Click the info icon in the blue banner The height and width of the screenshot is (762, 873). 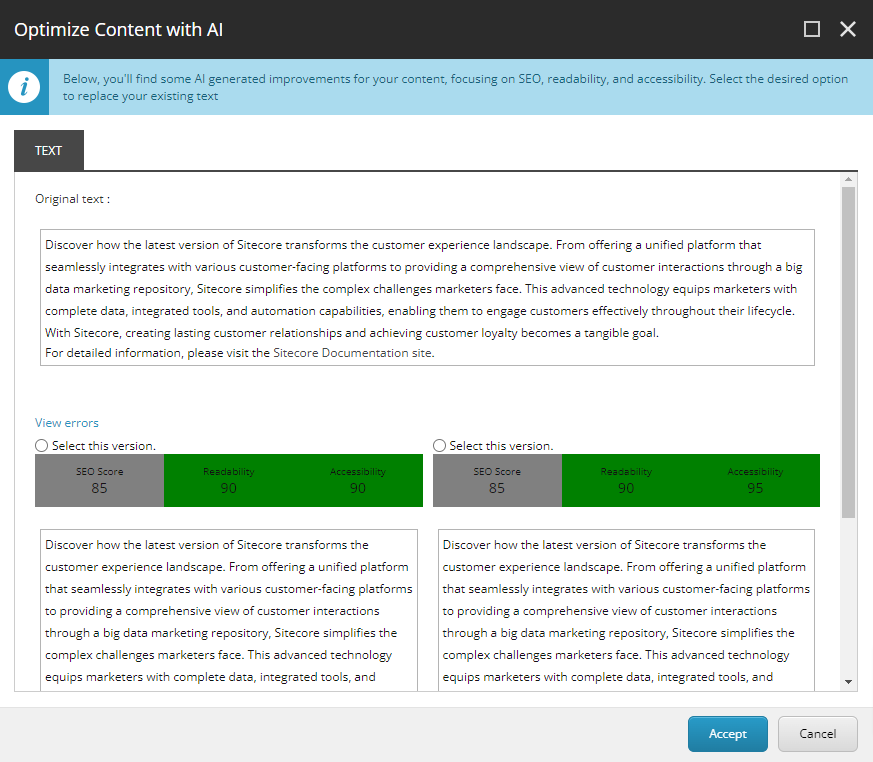(24, 87)
